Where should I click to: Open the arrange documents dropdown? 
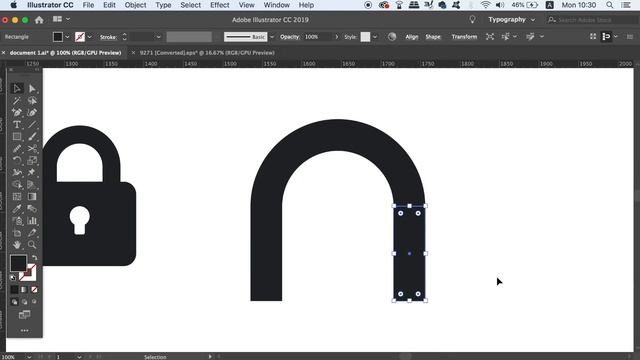tap(61, 19)
